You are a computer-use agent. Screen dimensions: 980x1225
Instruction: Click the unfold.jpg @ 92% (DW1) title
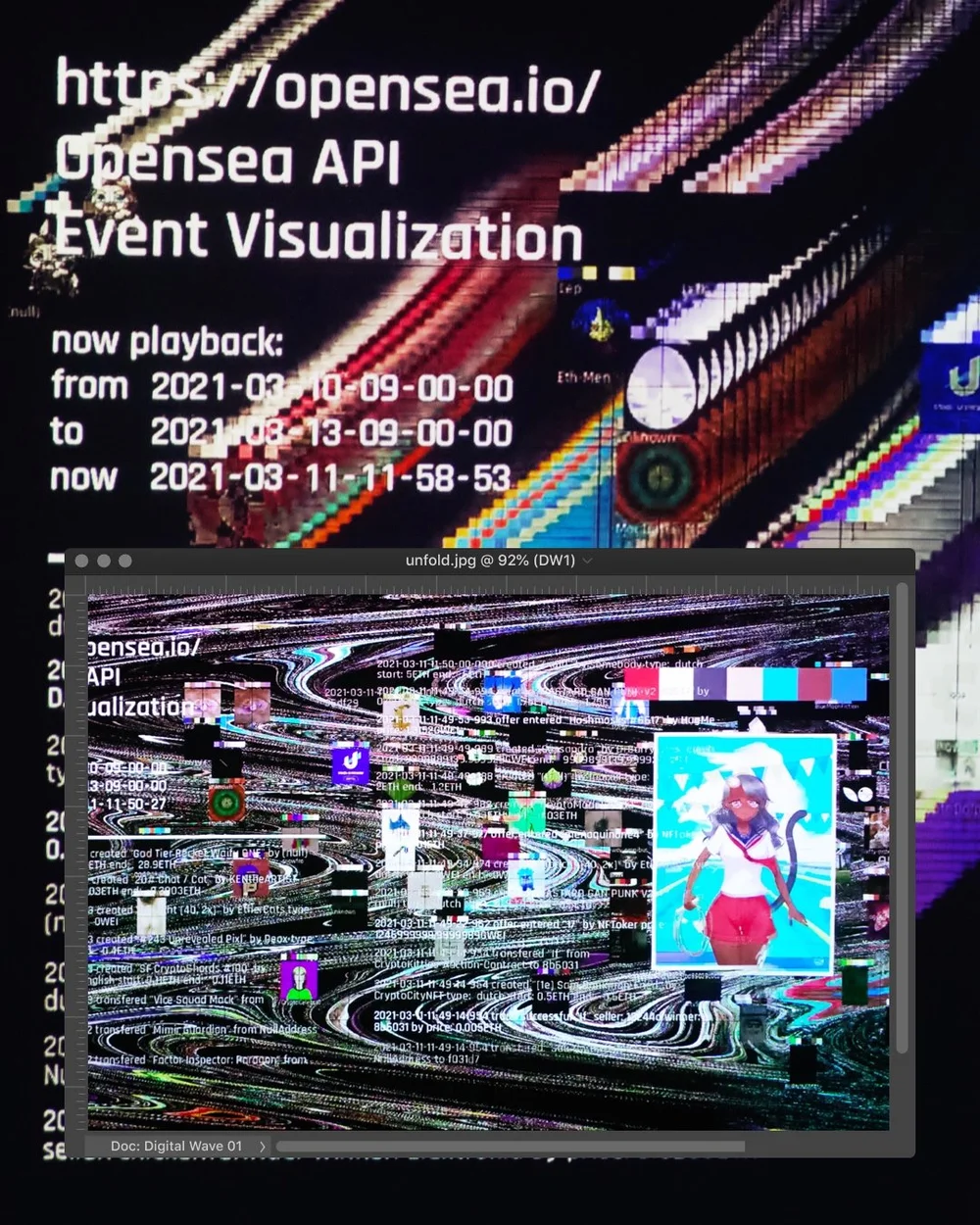coord(490,561)
